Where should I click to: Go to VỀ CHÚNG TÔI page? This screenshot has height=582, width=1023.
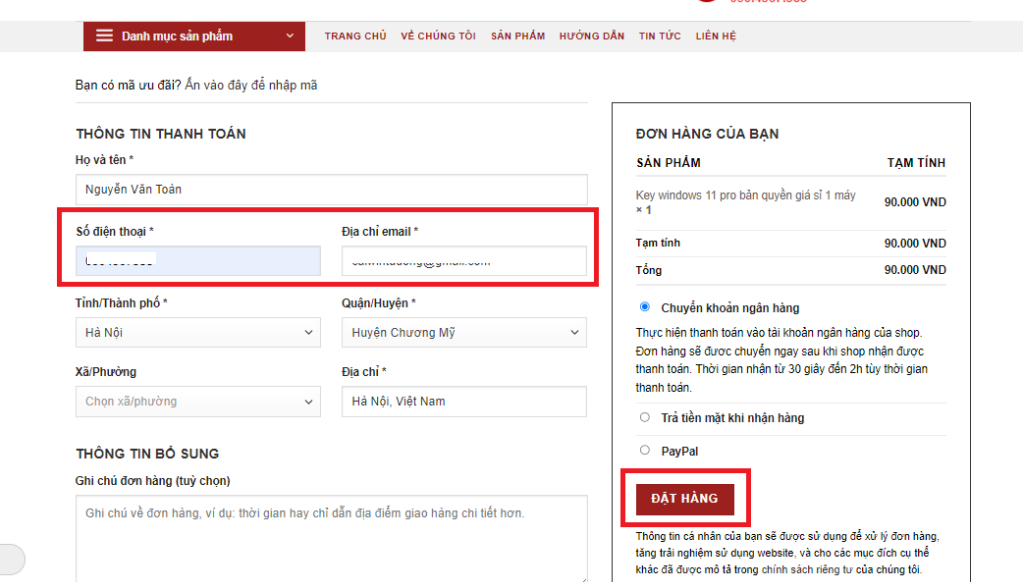(438, 36)
